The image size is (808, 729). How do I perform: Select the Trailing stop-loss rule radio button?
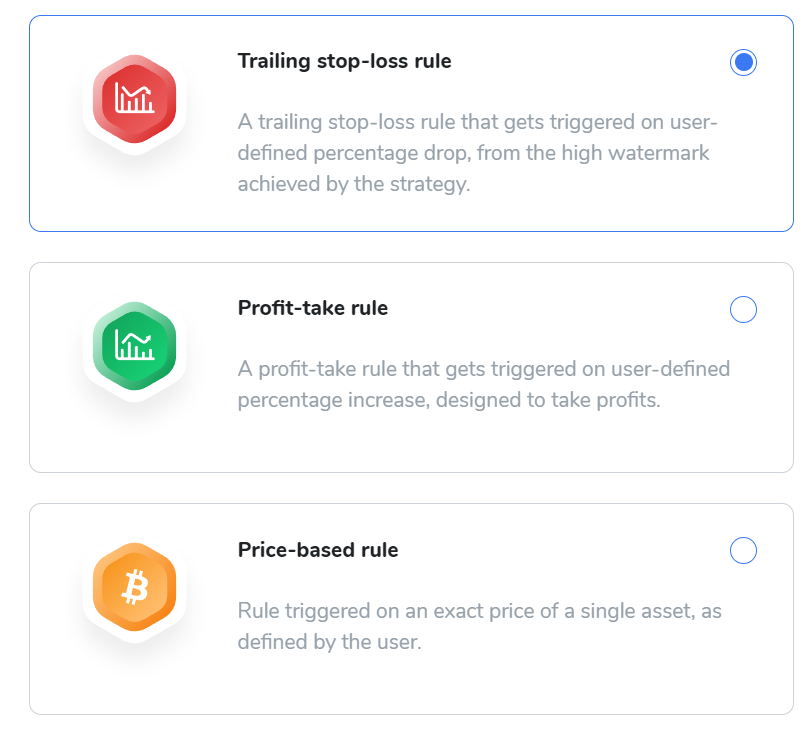743,62
